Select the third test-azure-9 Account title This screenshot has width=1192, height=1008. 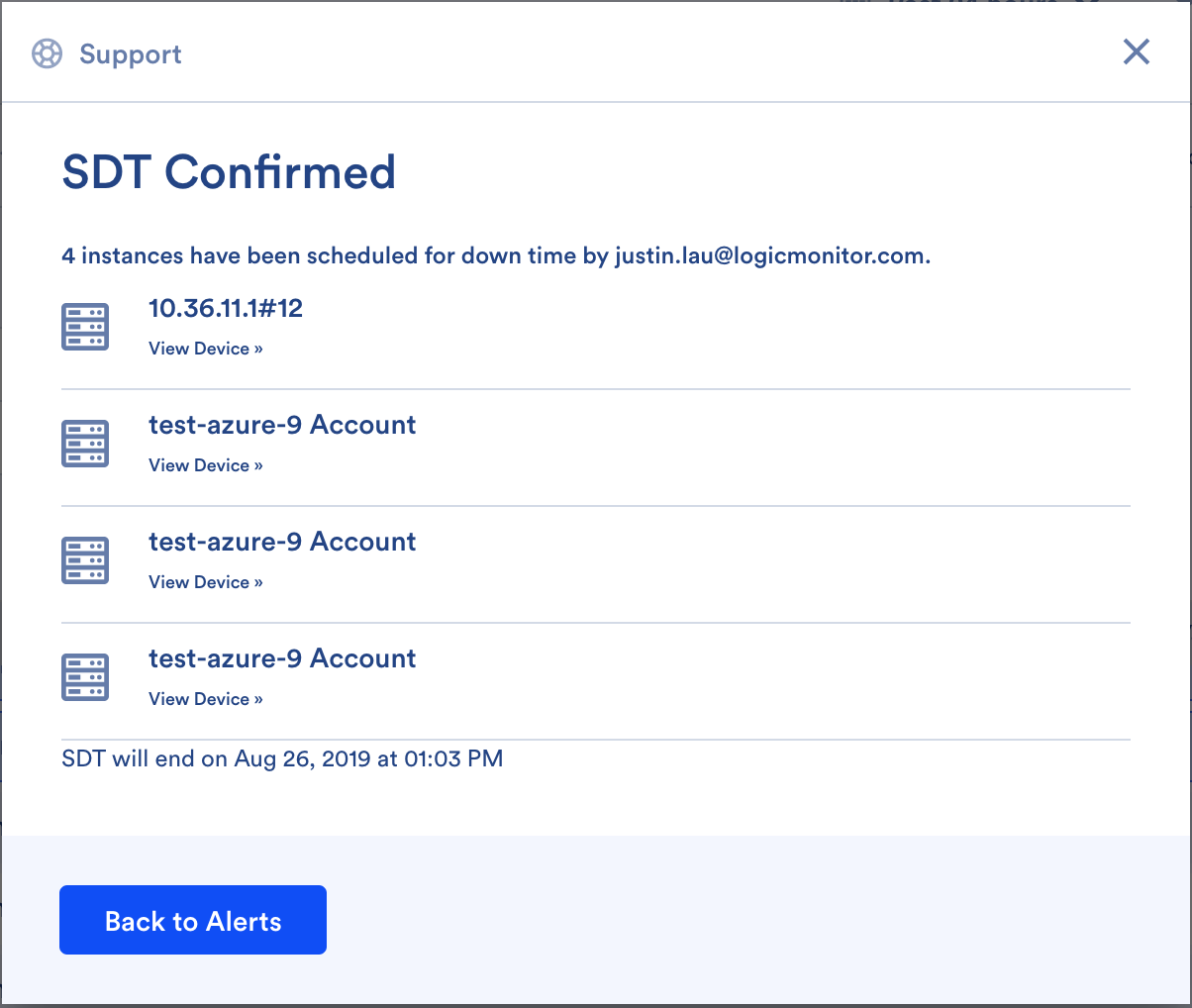click(x=282, y=658)
